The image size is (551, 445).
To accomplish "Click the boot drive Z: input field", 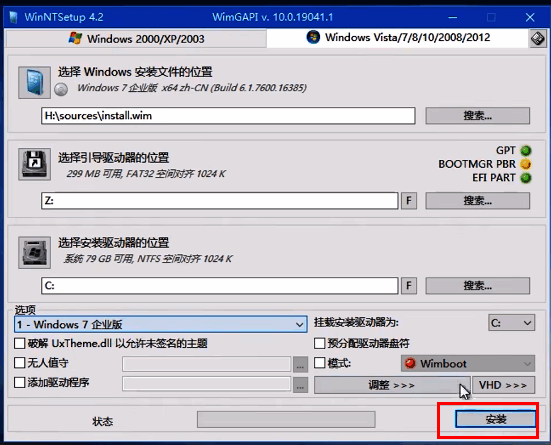I will [x=220, y=201].
